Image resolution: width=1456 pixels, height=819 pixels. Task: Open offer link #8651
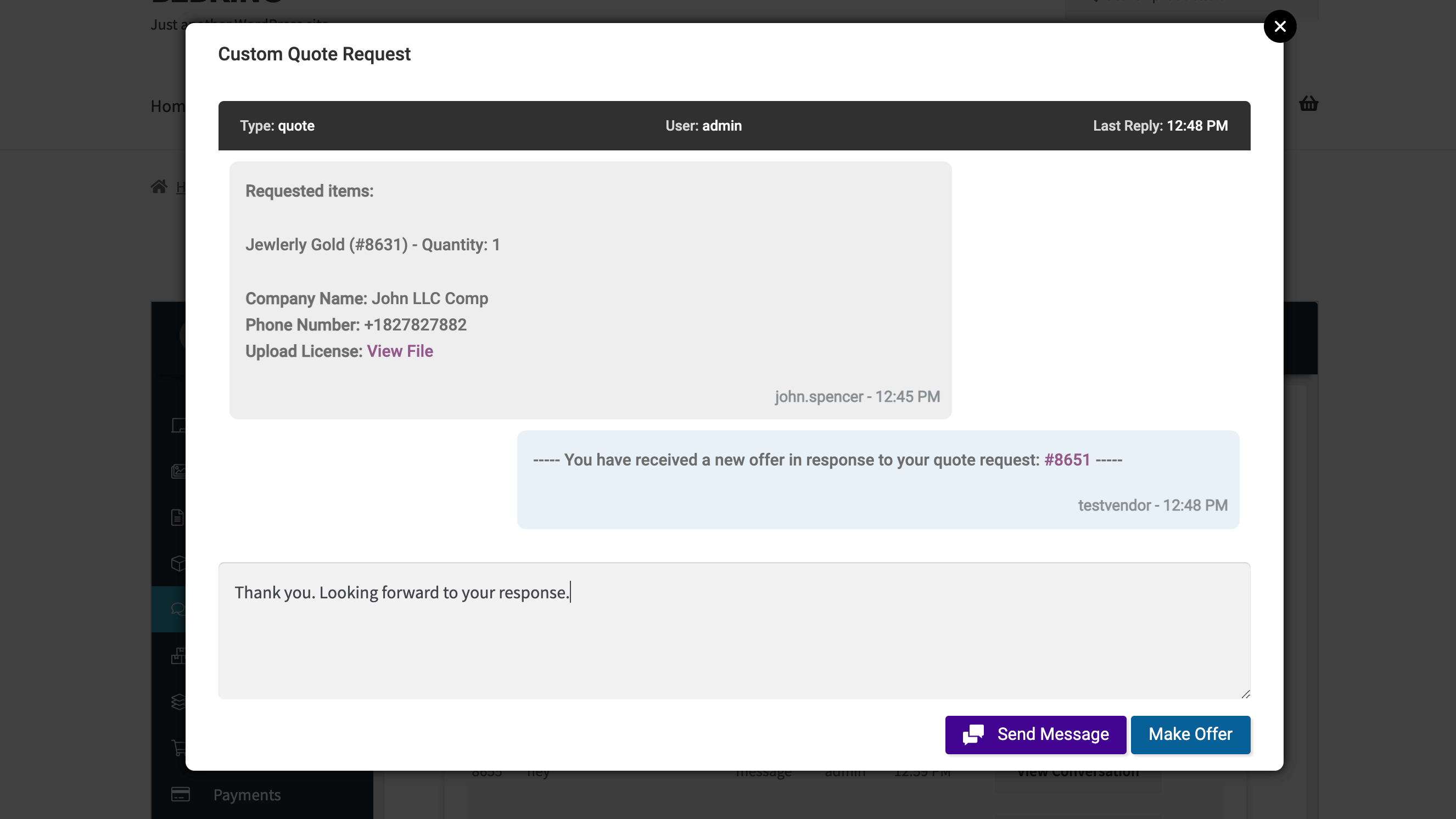pos(1067,459)
